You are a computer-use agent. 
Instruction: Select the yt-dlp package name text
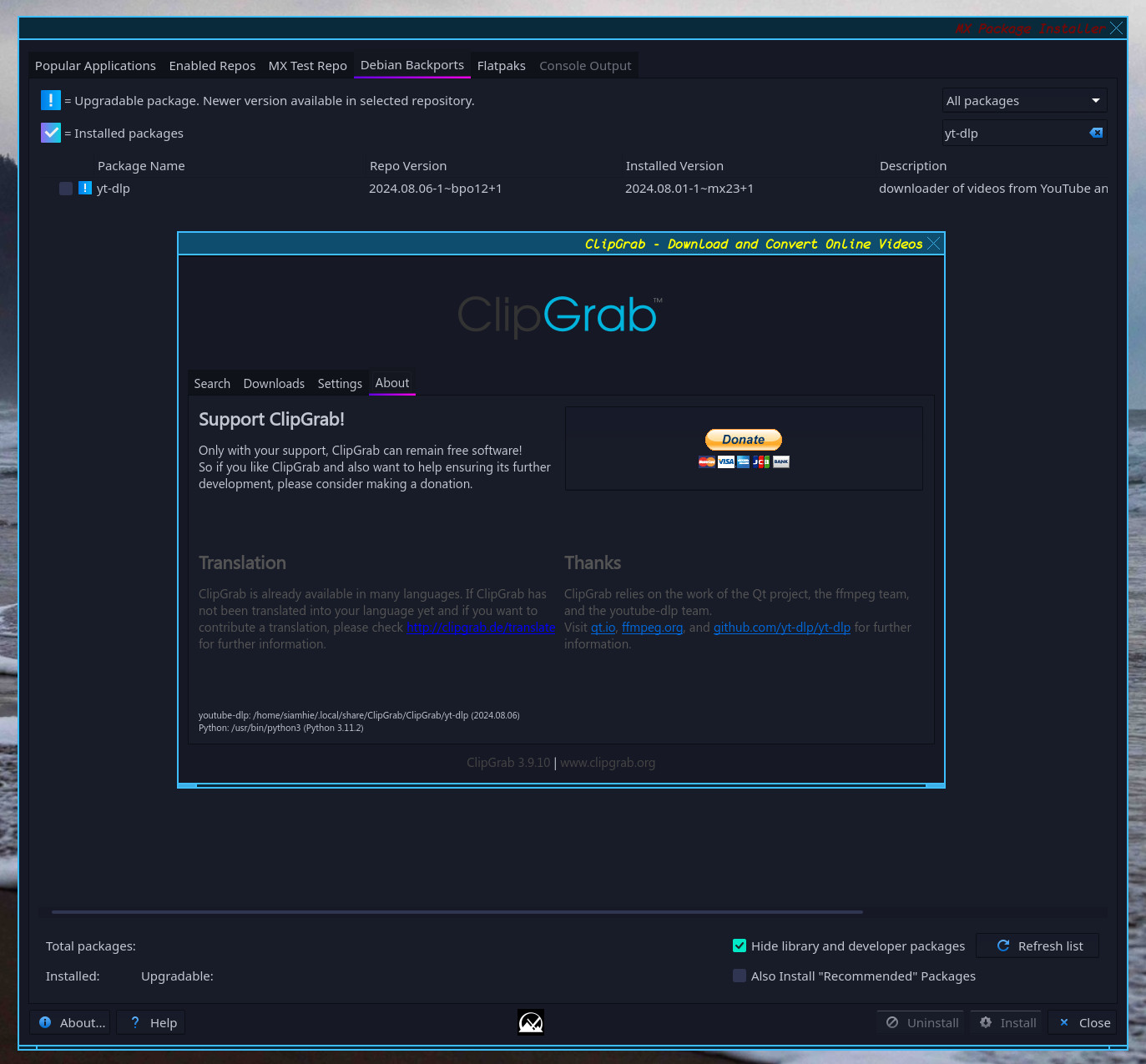[x=114, y=189]
